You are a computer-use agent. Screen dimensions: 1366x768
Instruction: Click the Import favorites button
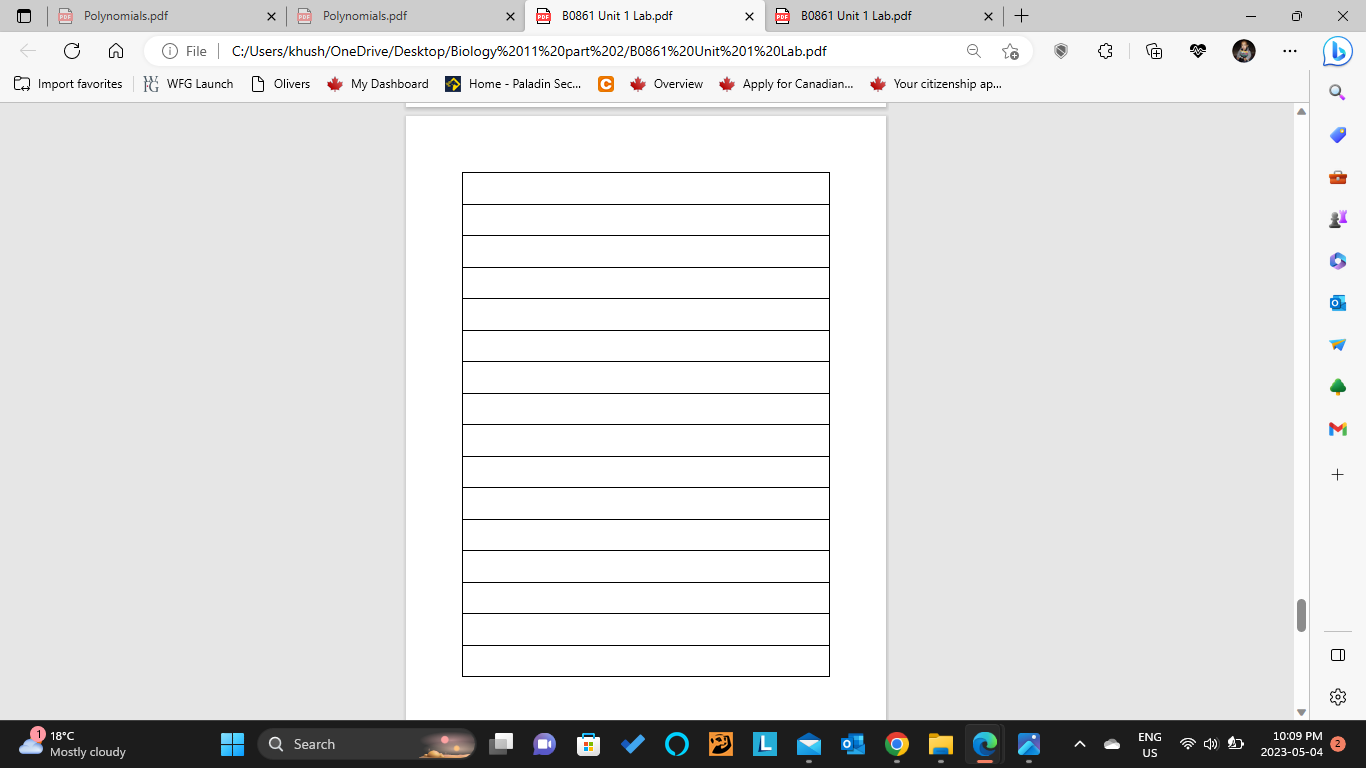(x=70, y=84)
